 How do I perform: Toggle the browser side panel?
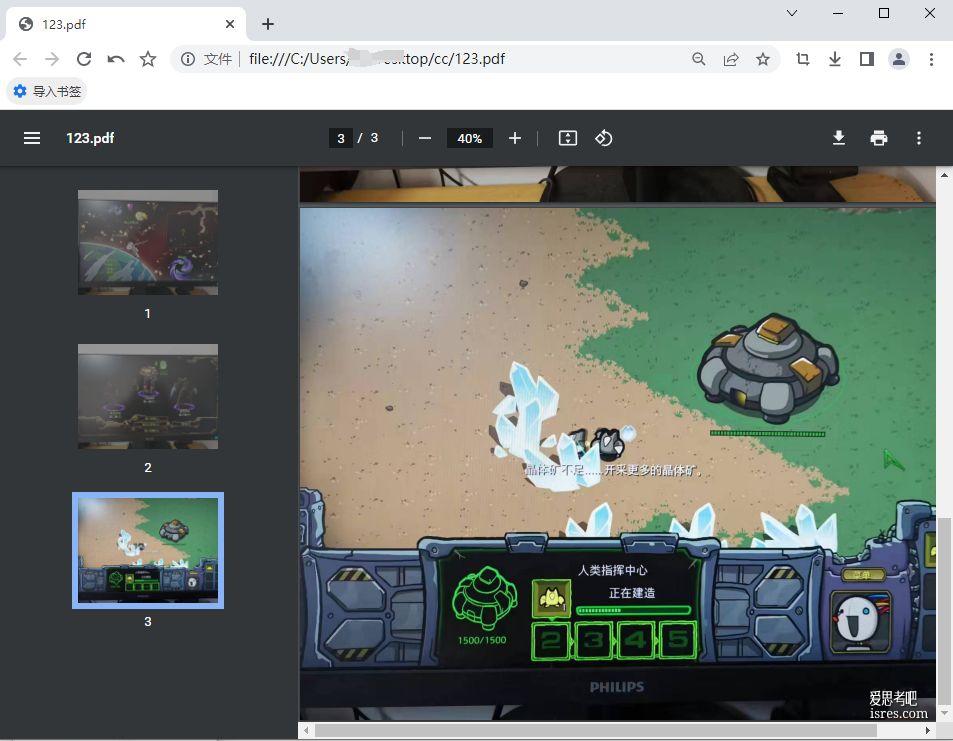(867, 59)
